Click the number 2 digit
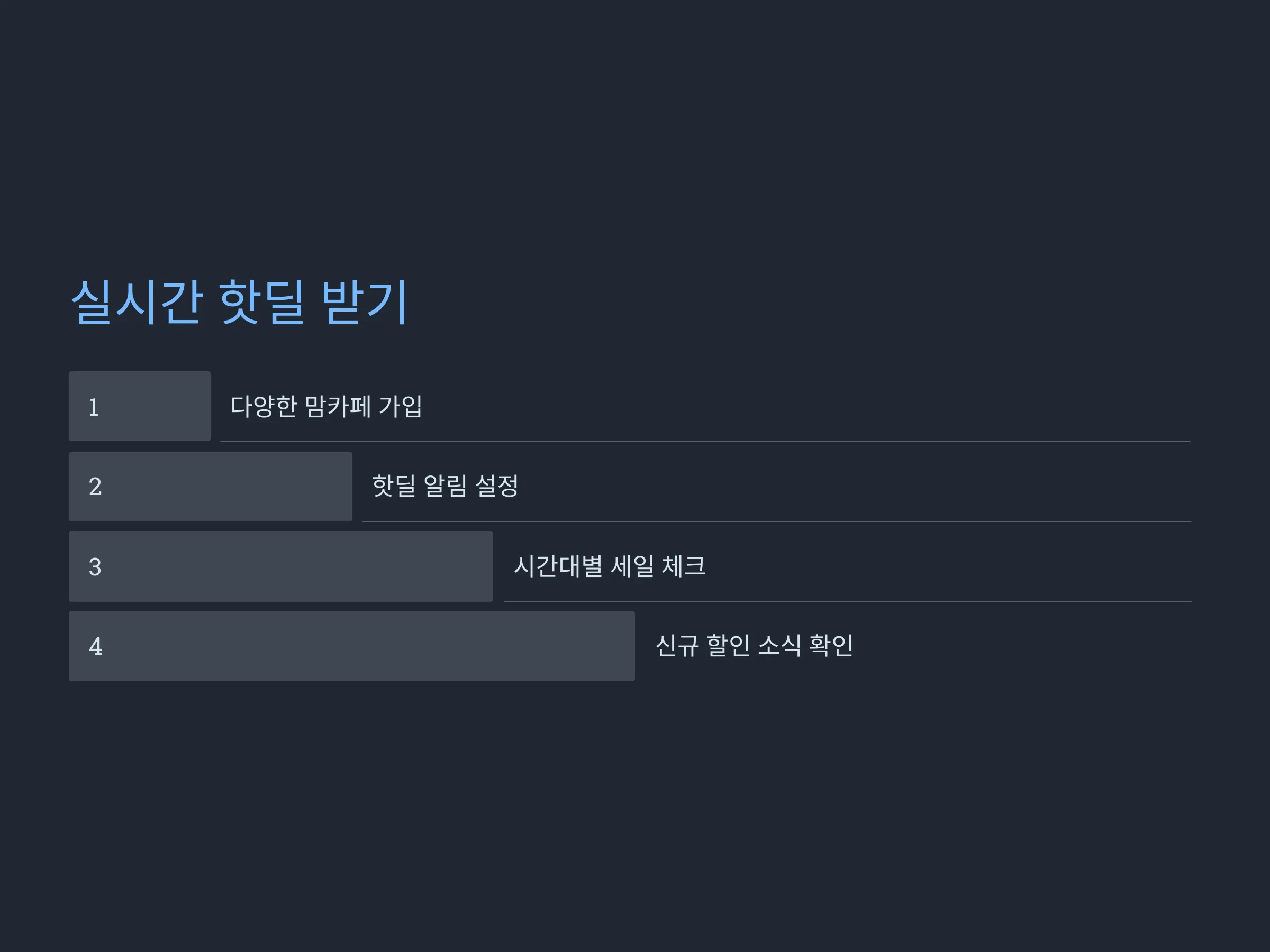This screenshot has width=1270, height=952. coord(95,487)
